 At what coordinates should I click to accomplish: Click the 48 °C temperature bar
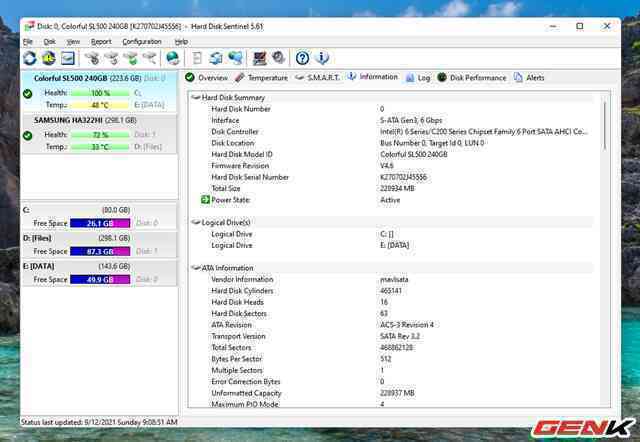coord(100,105)
